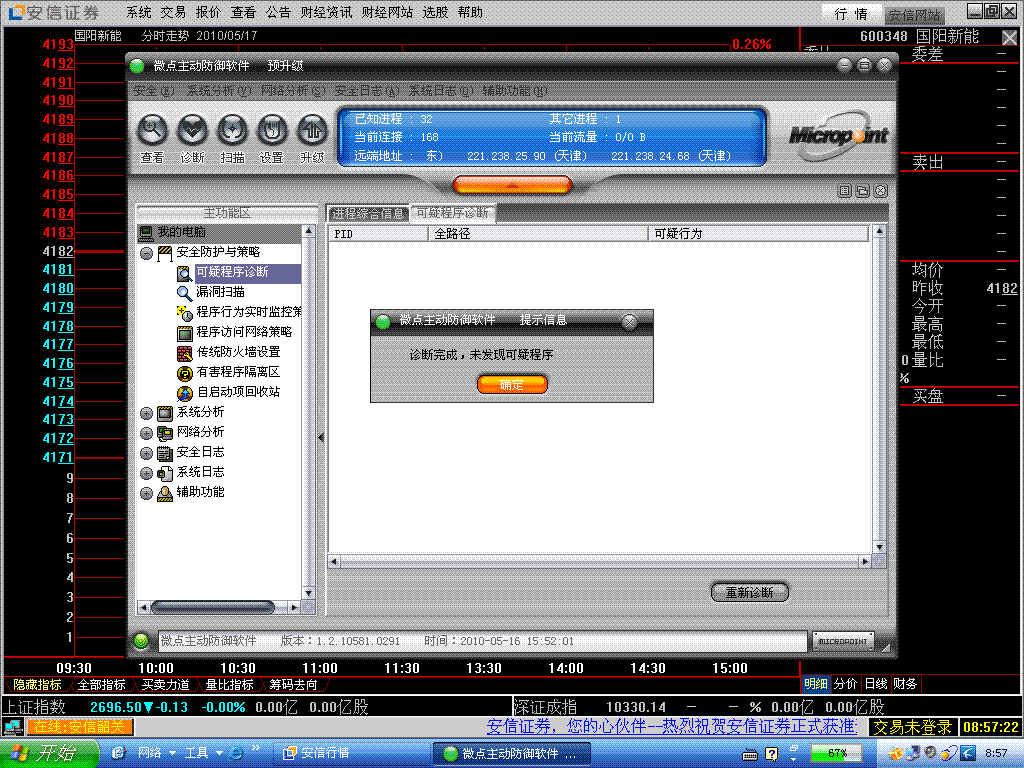The image size is (1024, 768).
Task: Click the 安信证券 scrolling announcement link
Action: coord(672,727)
